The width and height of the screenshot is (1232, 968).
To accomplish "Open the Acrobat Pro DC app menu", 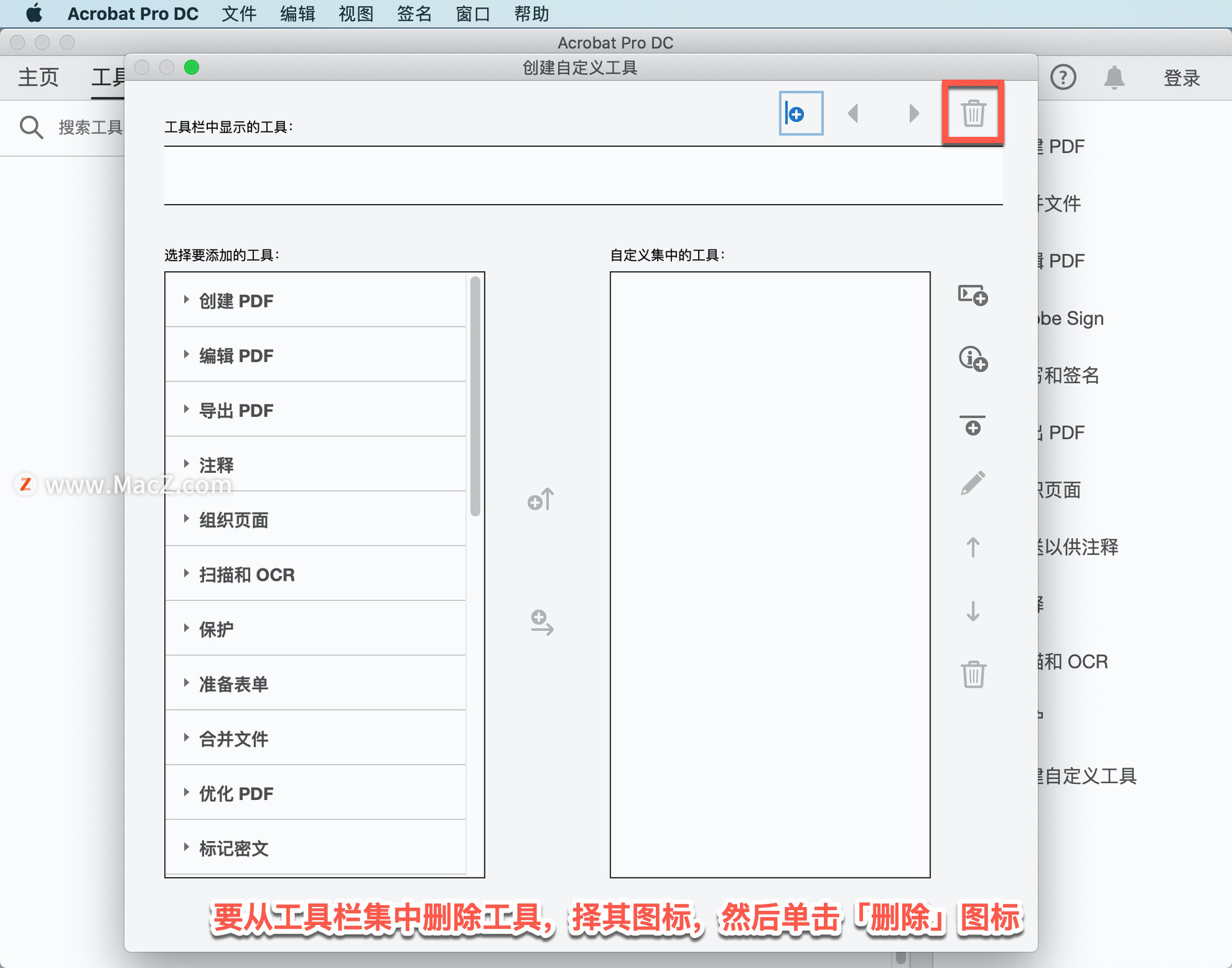I will point(133,13).
